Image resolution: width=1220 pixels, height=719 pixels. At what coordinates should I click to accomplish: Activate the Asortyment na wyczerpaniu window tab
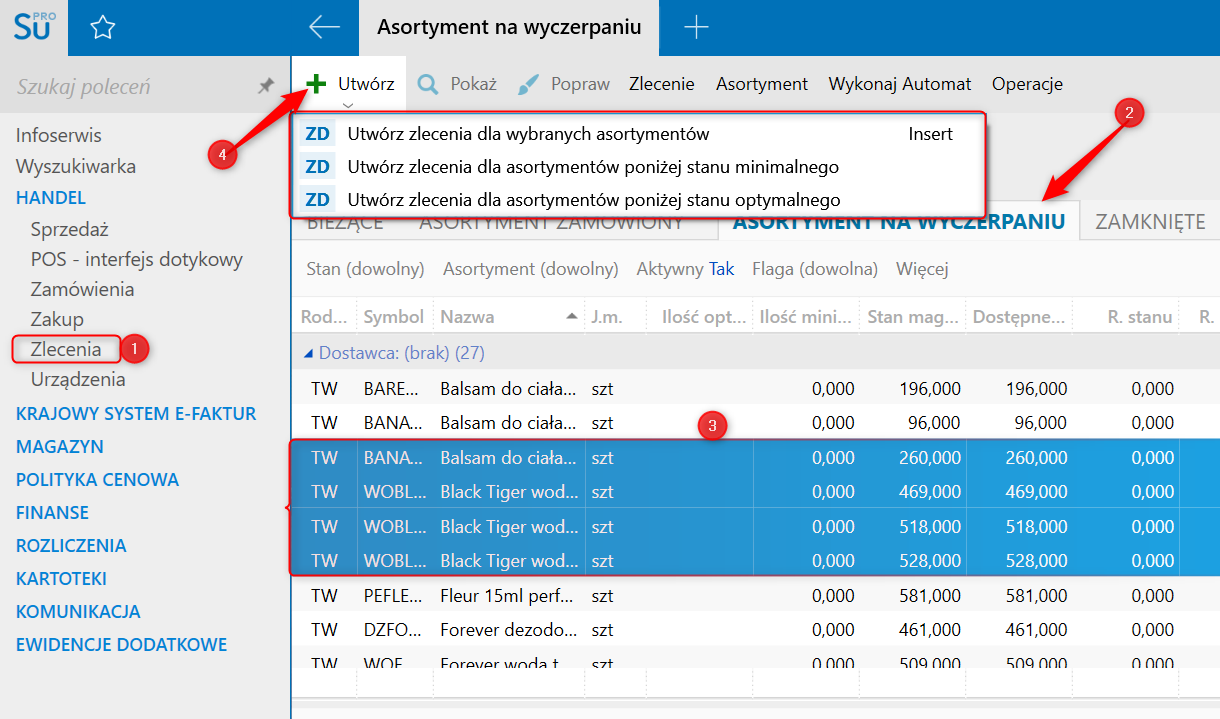click(509, 27)
